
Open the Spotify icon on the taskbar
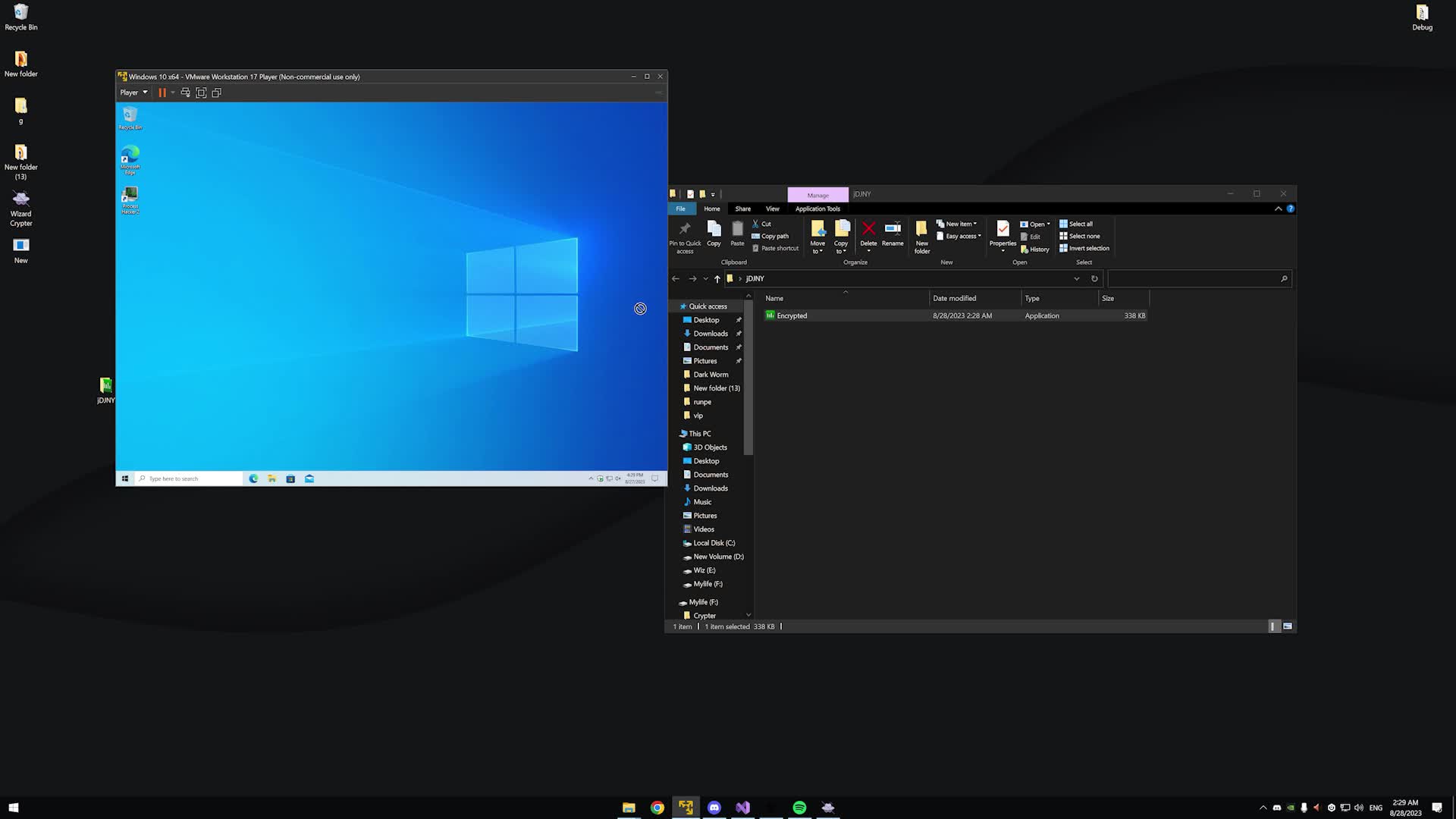pos(799,807)
